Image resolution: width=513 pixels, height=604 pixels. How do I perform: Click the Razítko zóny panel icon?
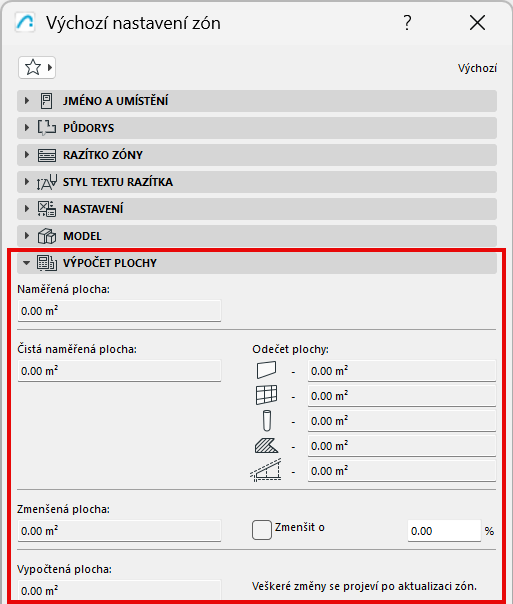[47, 155]
